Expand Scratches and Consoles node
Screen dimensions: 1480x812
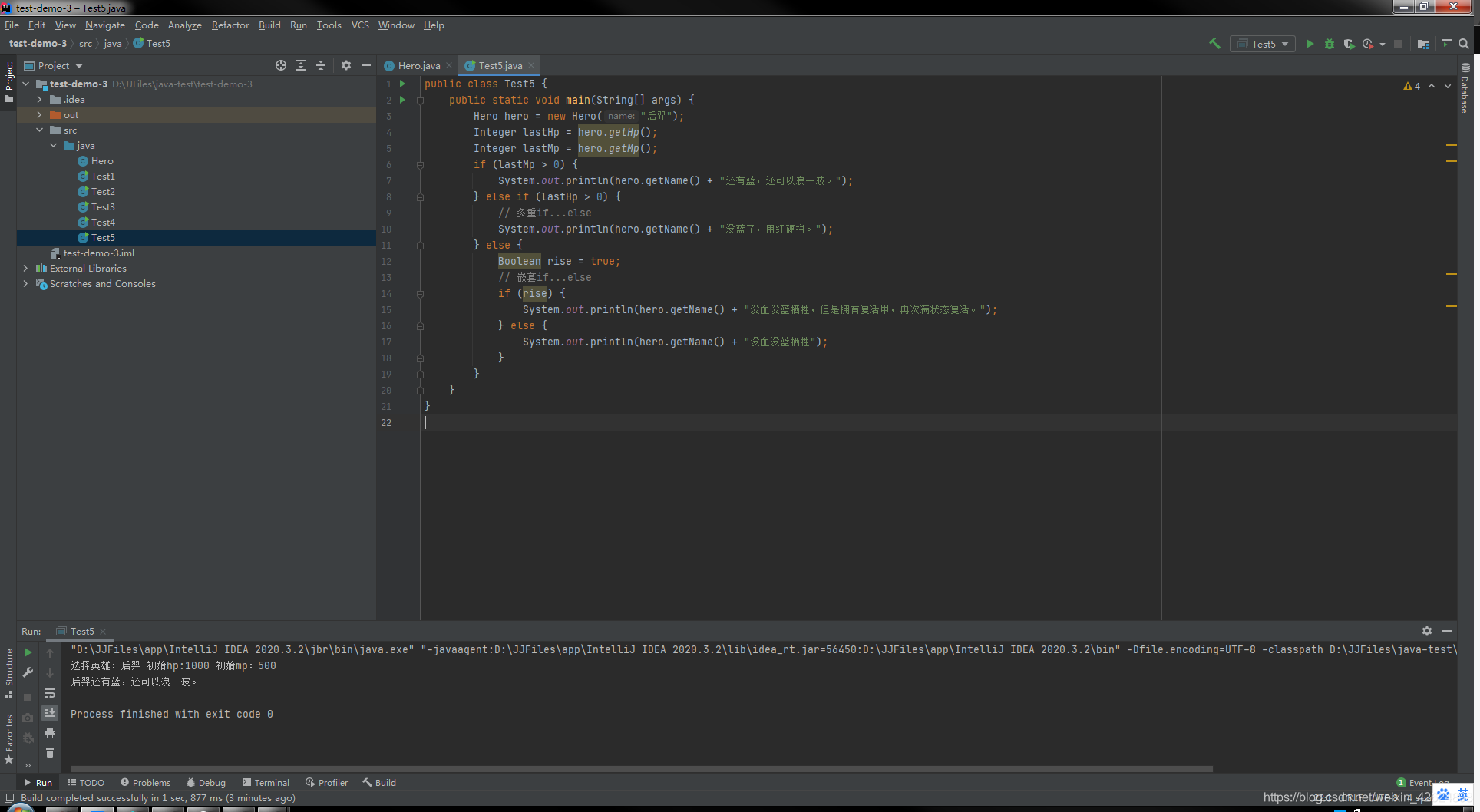click(26, 283)
